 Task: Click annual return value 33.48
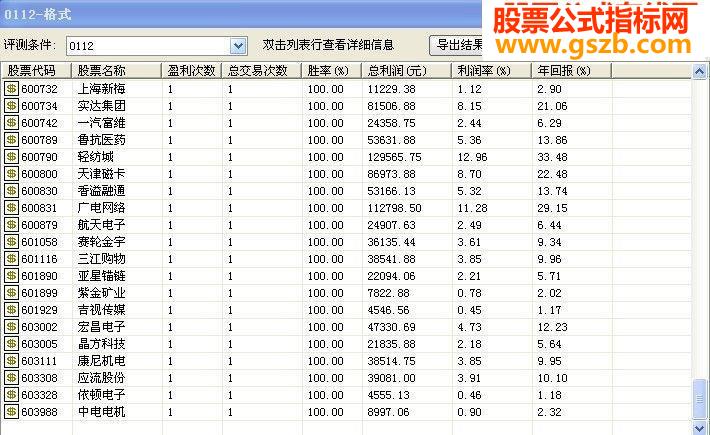click(x=552, y=157)
